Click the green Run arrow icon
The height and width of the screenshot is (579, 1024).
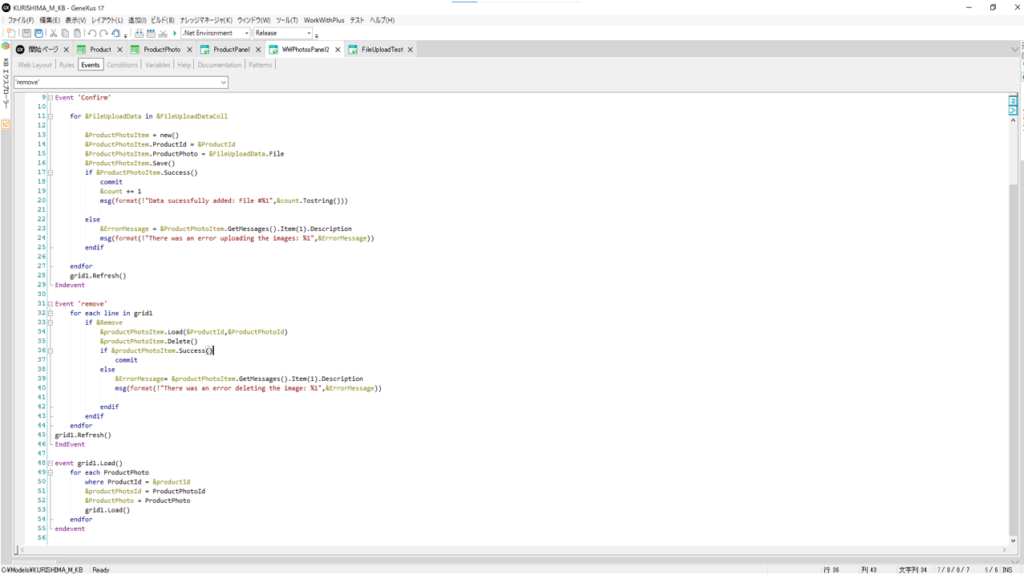pos(174,33)
